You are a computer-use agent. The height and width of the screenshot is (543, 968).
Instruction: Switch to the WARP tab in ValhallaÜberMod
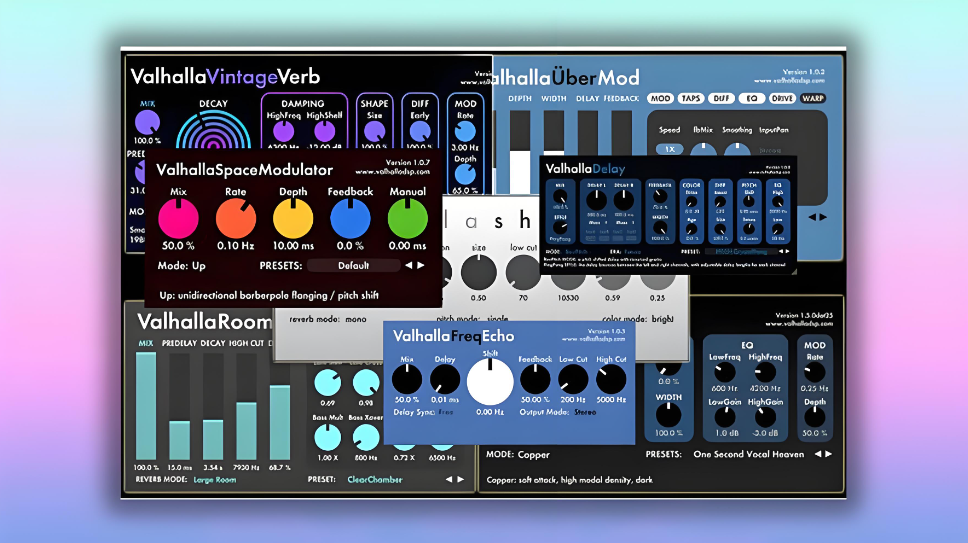812,98
